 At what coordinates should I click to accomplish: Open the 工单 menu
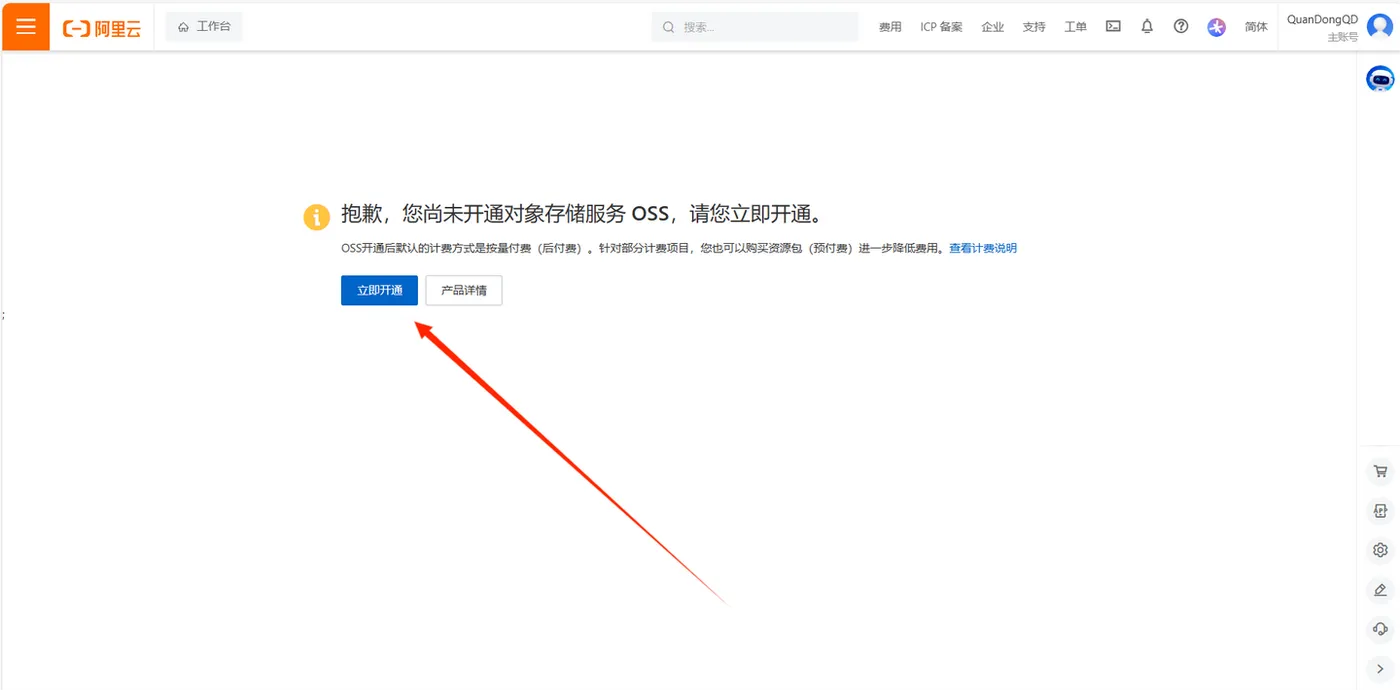click(1075, 27)
